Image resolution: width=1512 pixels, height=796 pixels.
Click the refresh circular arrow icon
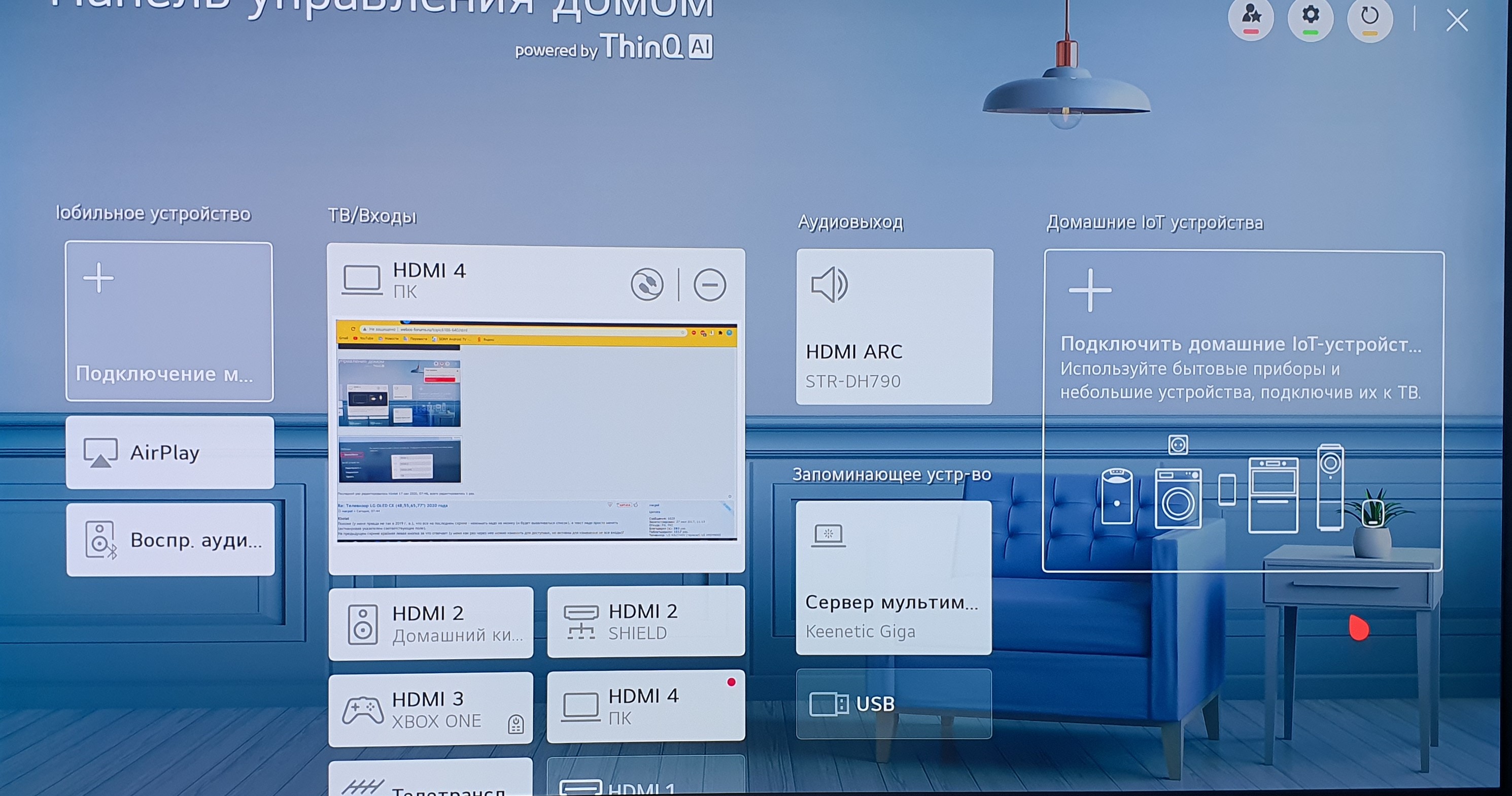pos(1369,16)
